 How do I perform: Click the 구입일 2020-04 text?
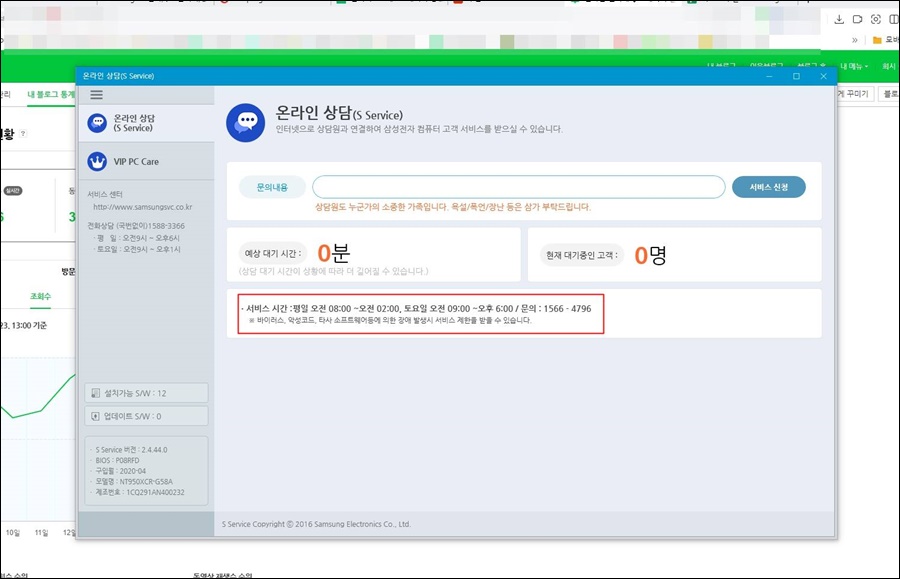click(121, 471)
